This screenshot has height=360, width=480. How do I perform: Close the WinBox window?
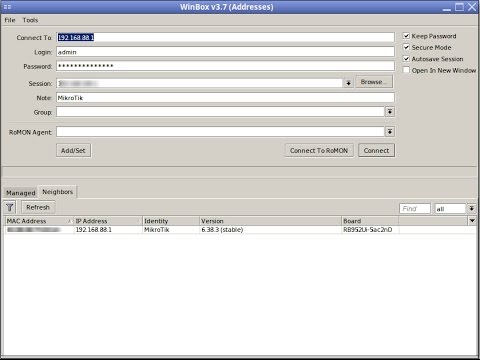(472, 7)
